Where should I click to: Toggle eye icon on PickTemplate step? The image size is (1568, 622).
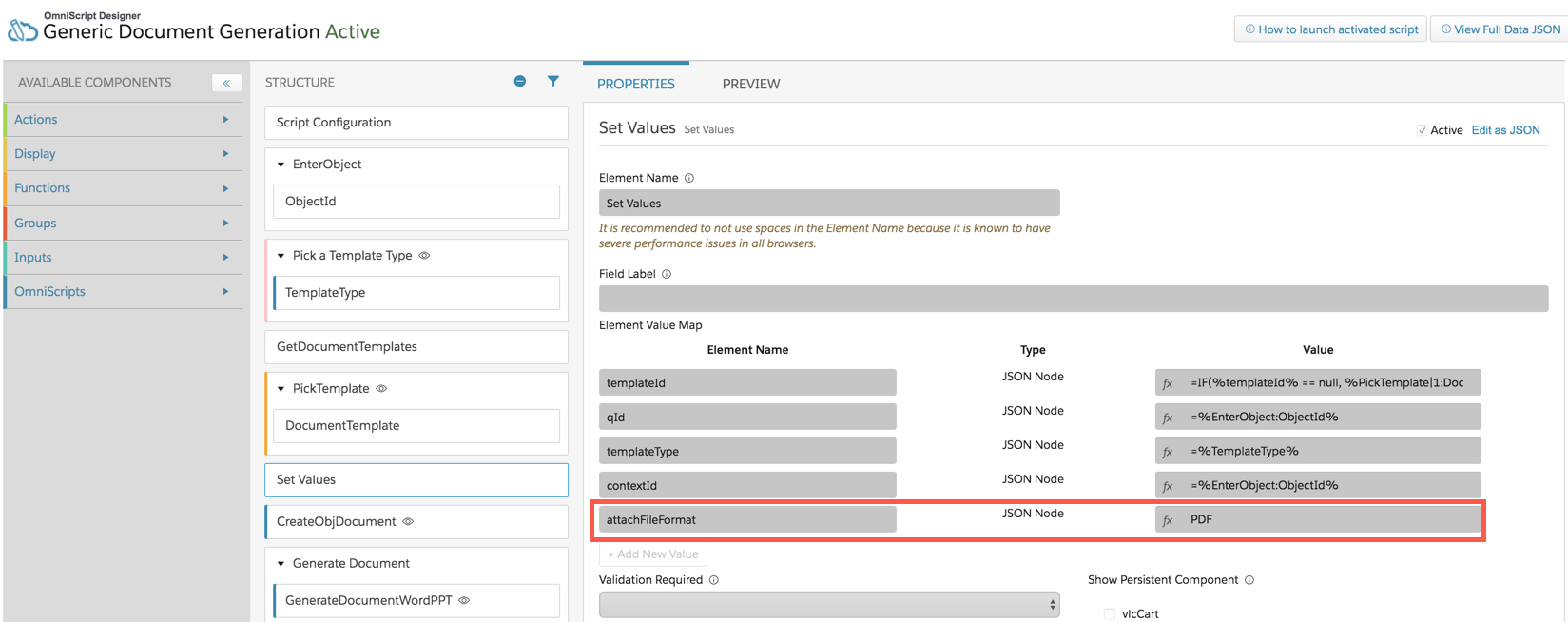click(381, 389)
